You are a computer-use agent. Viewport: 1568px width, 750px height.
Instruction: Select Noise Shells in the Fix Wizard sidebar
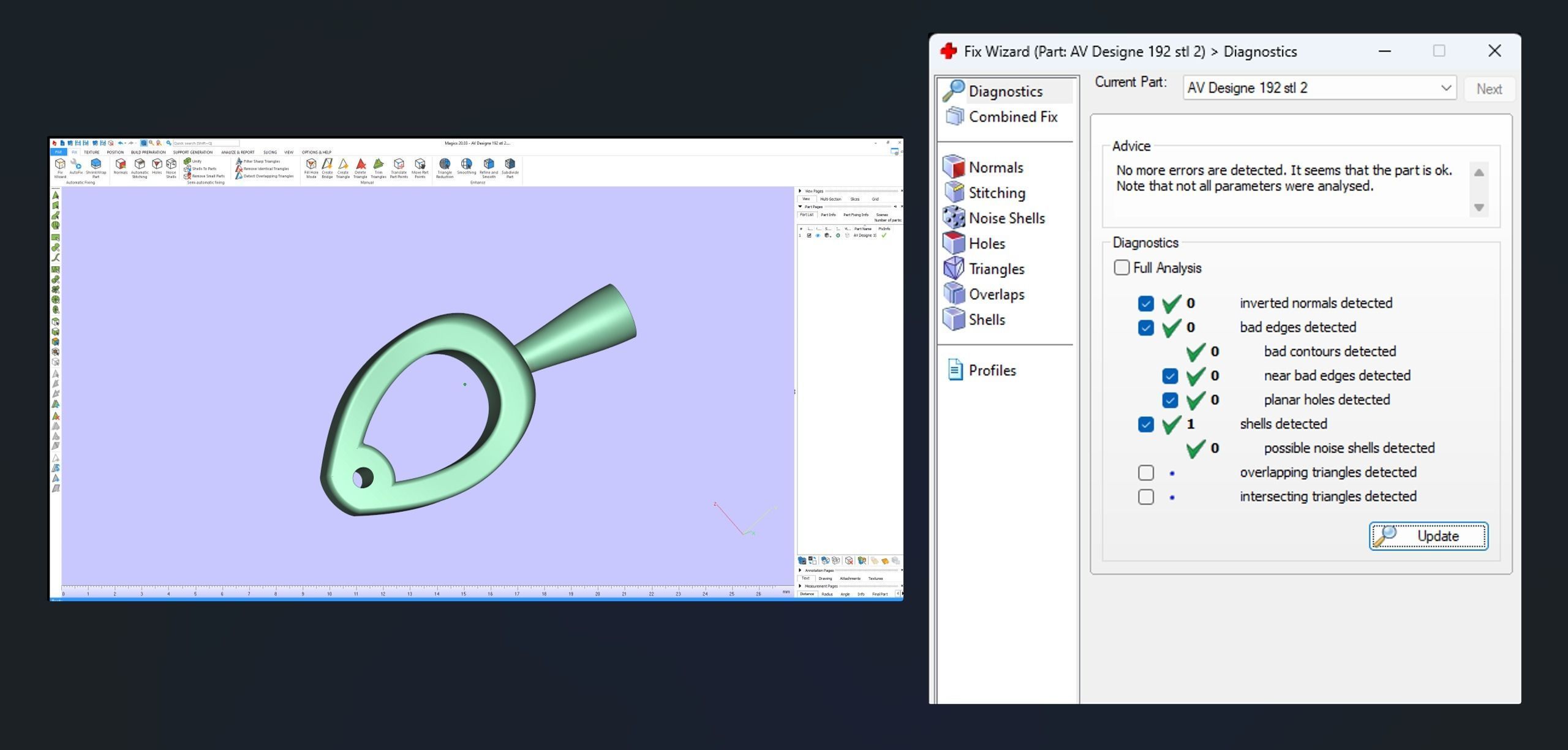pyautogui.click(x=1006, y=218)
